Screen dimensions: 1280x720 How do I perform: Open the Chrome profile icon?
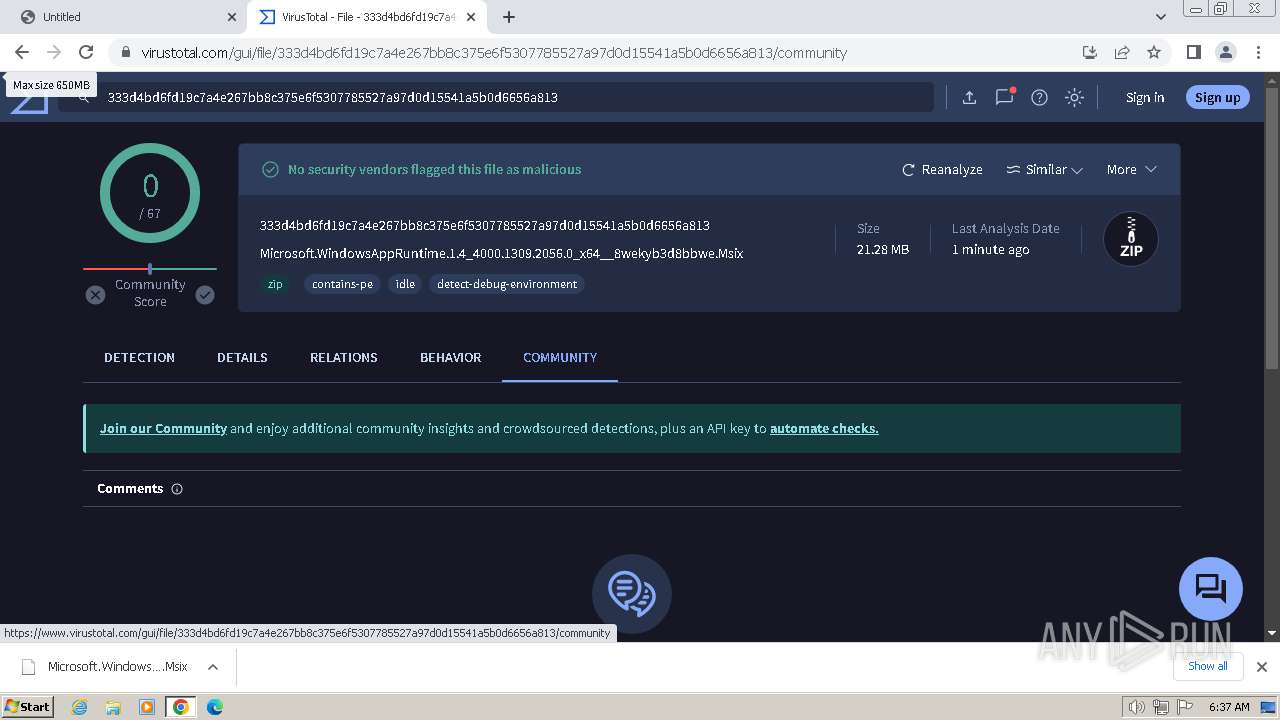coord(1226,52)
